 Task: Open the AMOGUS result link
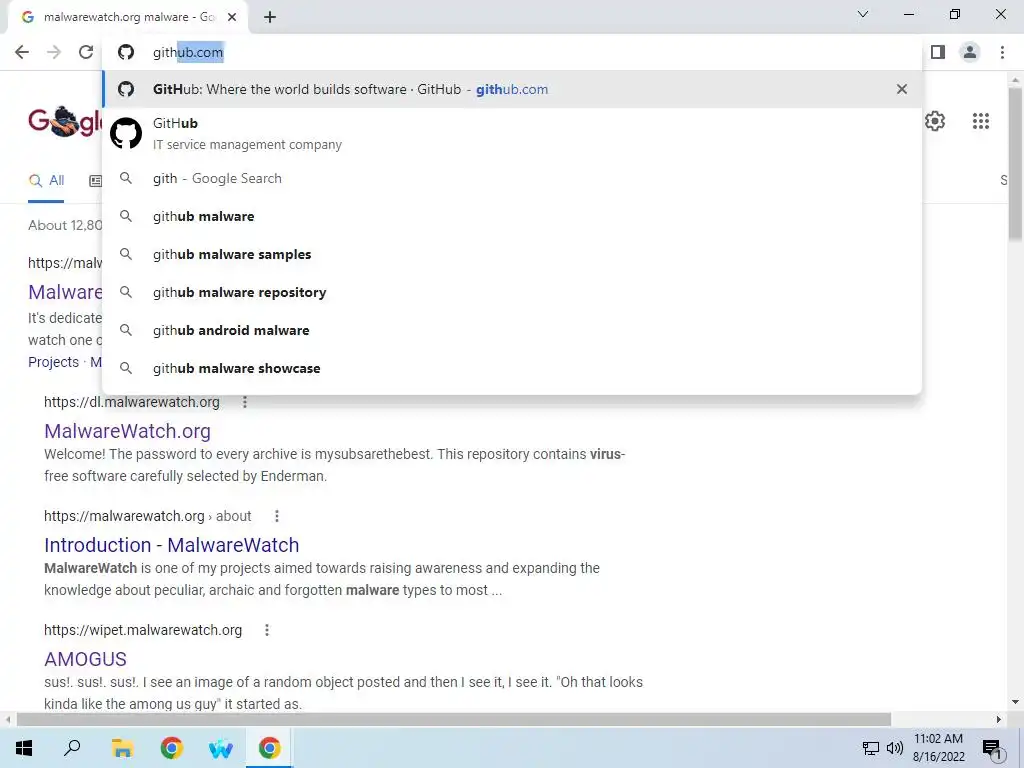coord(86,659)
